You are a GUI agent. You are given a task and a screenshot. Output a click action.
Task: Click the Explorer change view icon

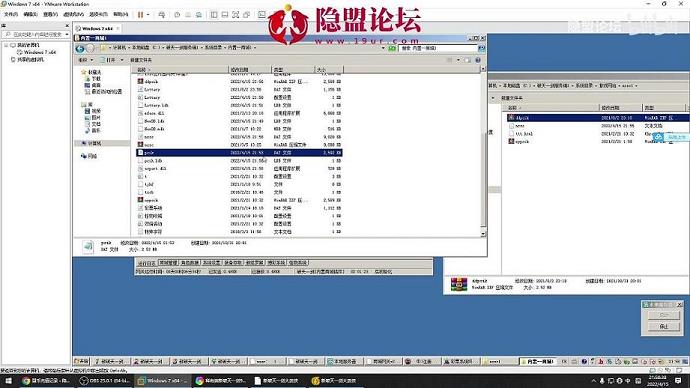[x=449, y=60]
